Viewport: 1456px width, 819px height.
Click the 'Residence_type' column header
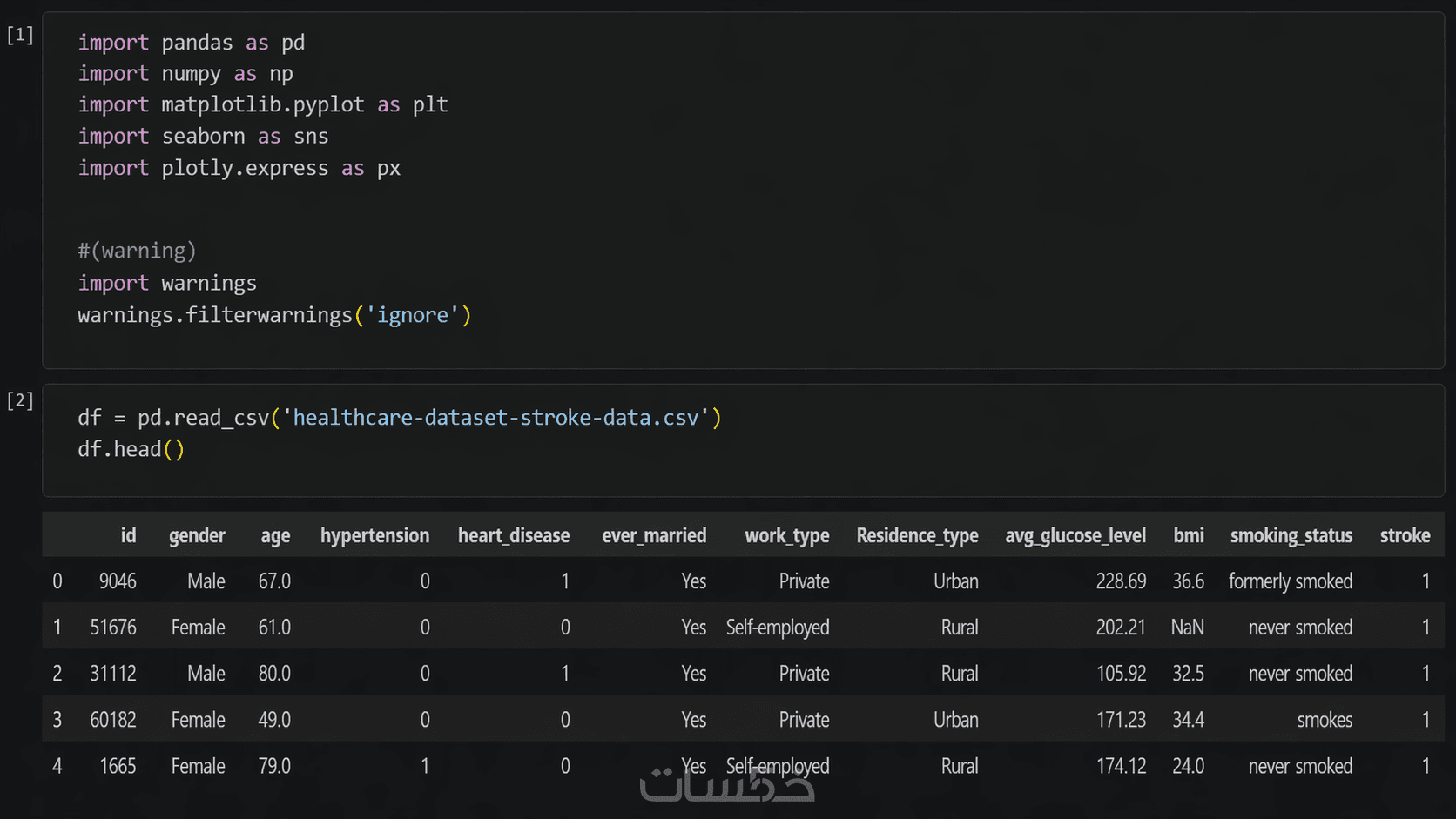coord(917,535)
